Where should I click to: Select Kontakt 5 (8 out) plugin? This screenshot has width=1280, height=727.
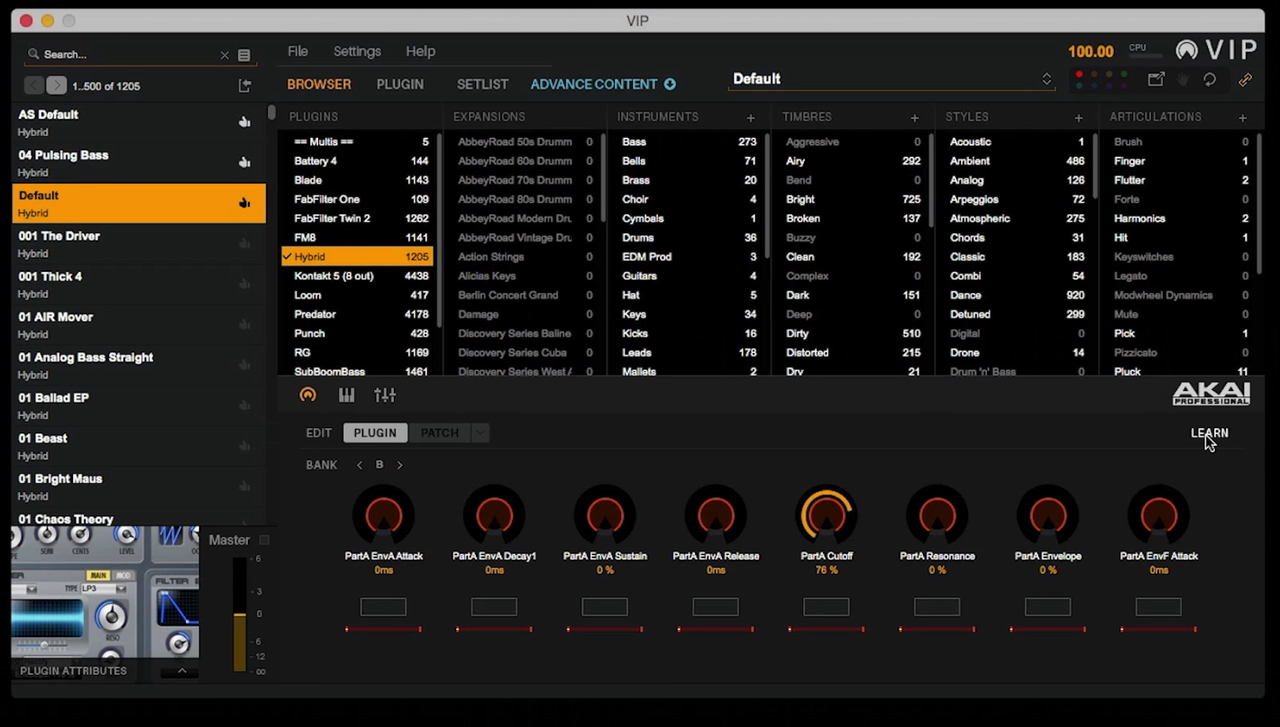tap(358, 276)
